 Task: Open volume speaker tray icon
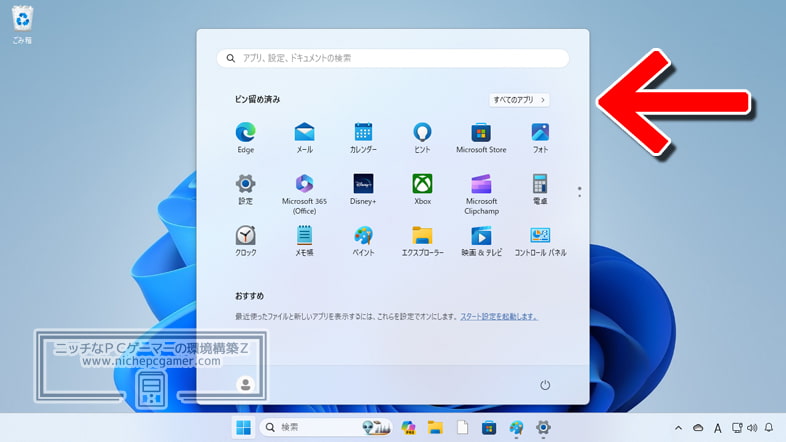click(752, 428)
